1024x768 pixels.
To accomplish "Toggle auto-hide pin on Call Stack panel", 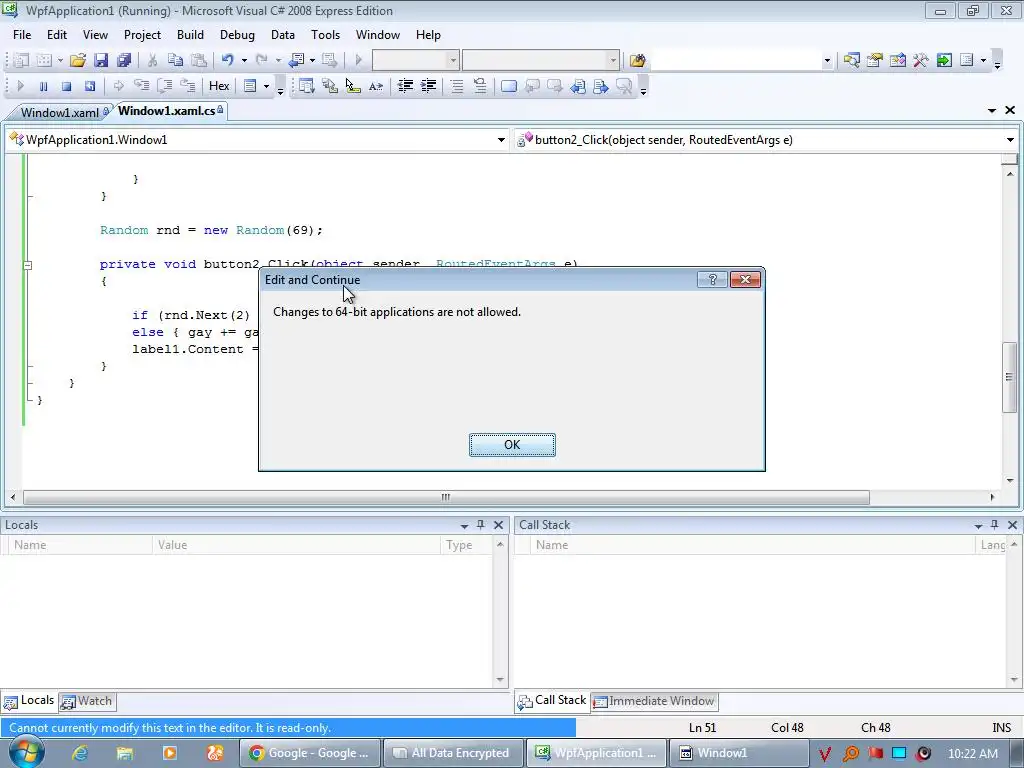I will [x=995, y=524].
